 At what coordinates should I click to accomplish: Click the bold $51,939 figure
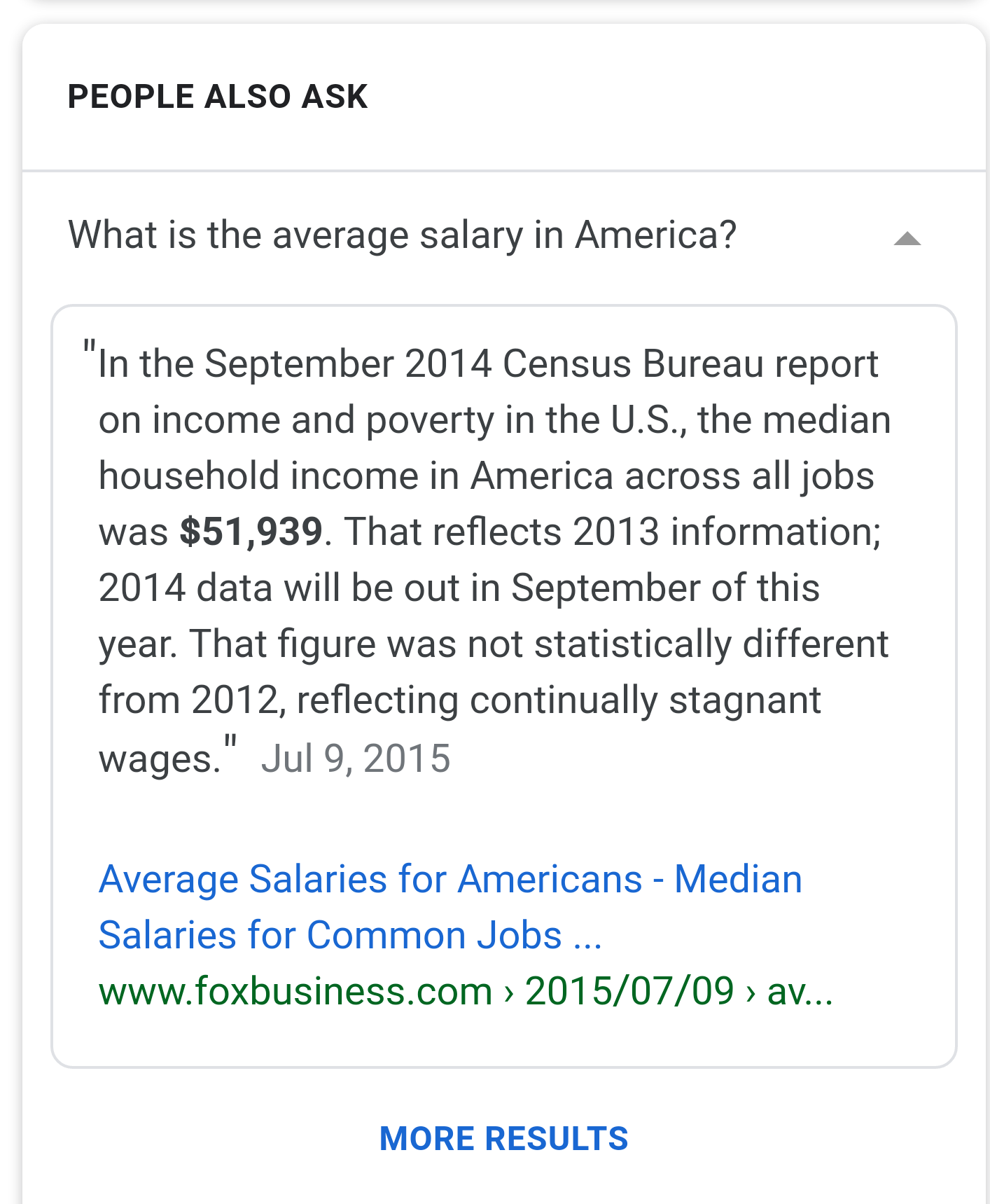click(x=251, y=532)
